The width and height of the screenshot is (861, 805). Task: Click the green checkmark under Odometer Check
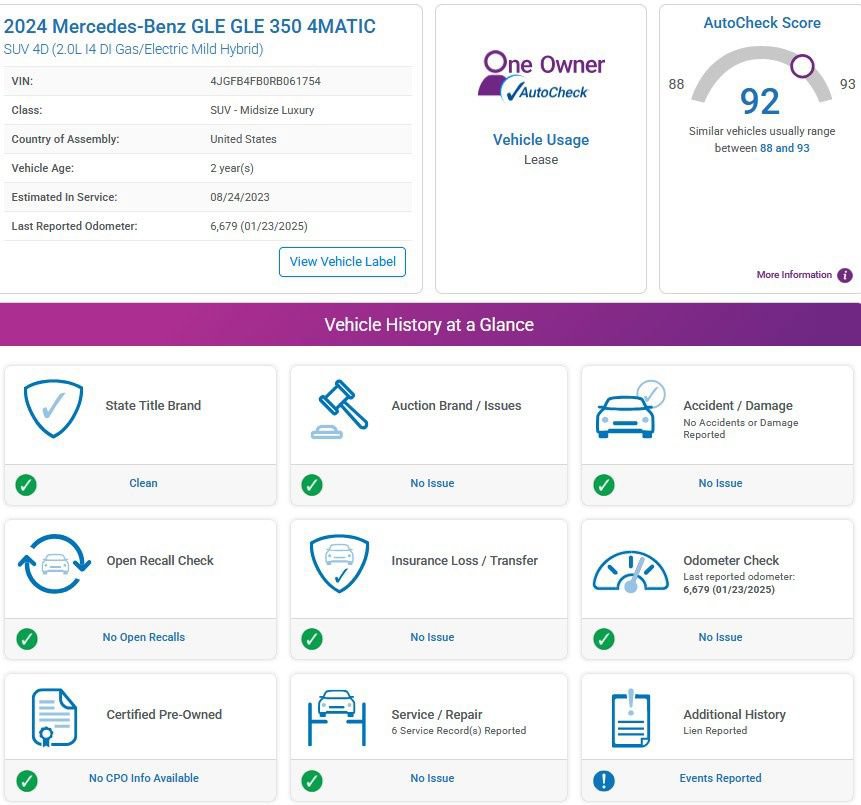click(x=604, y=639)
